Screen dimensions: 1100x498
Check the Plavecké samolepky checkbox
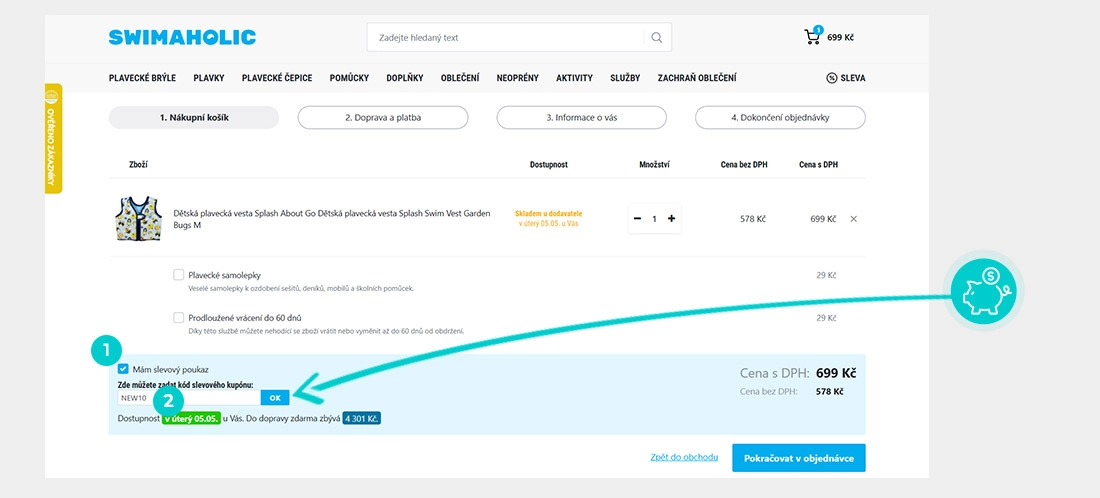tap(179, 274)
